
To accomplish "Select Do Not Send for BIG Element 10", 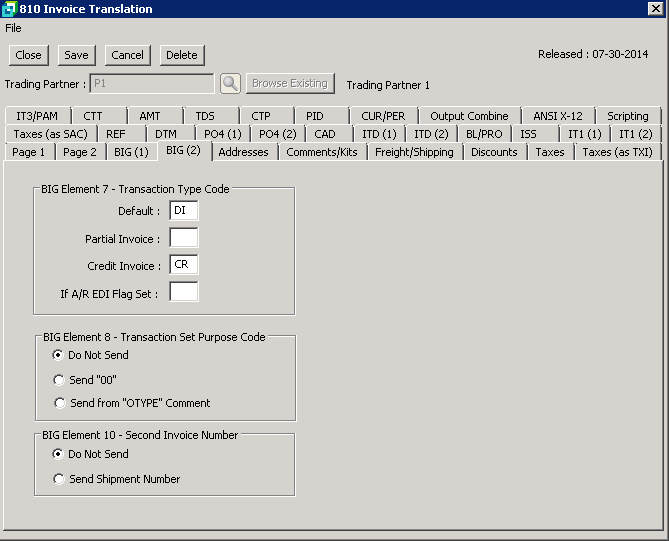I will pyautogui.click(x=58, y=454).
